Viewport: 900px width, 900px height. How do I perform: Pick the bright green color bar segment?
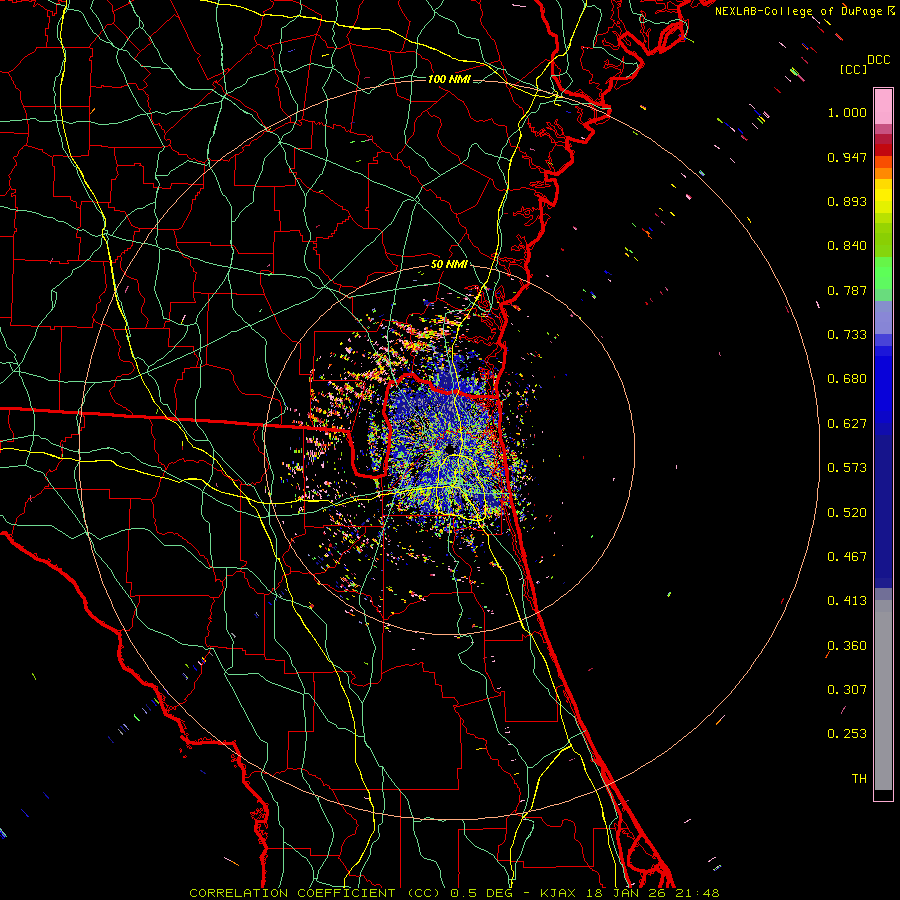coord(883,273)
